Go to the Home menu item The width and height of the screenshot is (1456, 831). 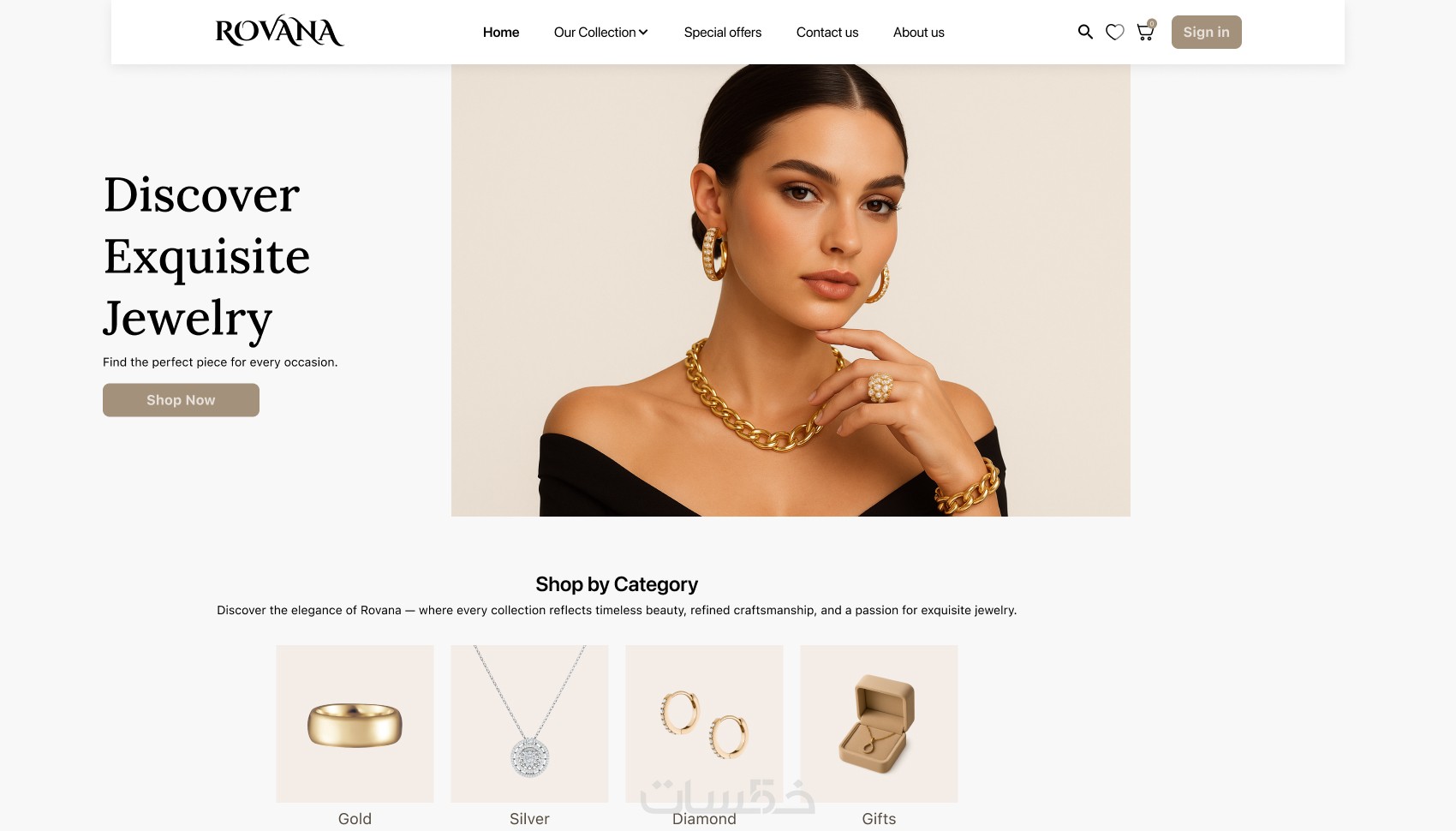click(x=501, y=33)
